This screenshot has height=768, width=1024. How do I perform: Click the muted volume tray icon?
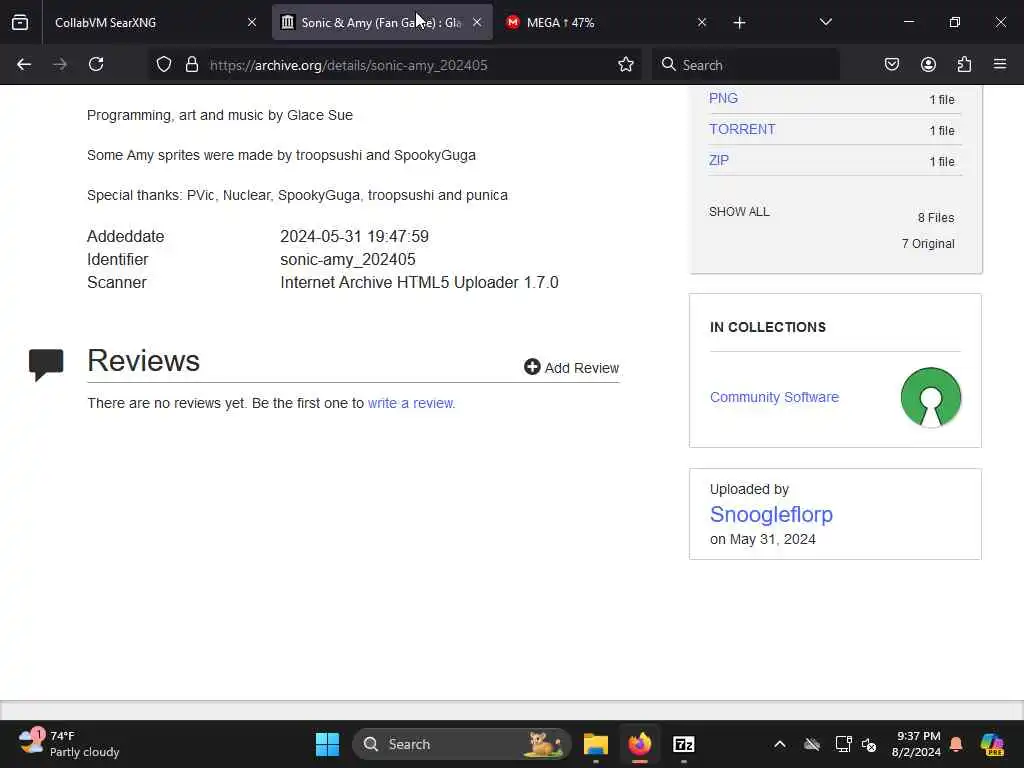pyautogui.click(x=869, y=744)
